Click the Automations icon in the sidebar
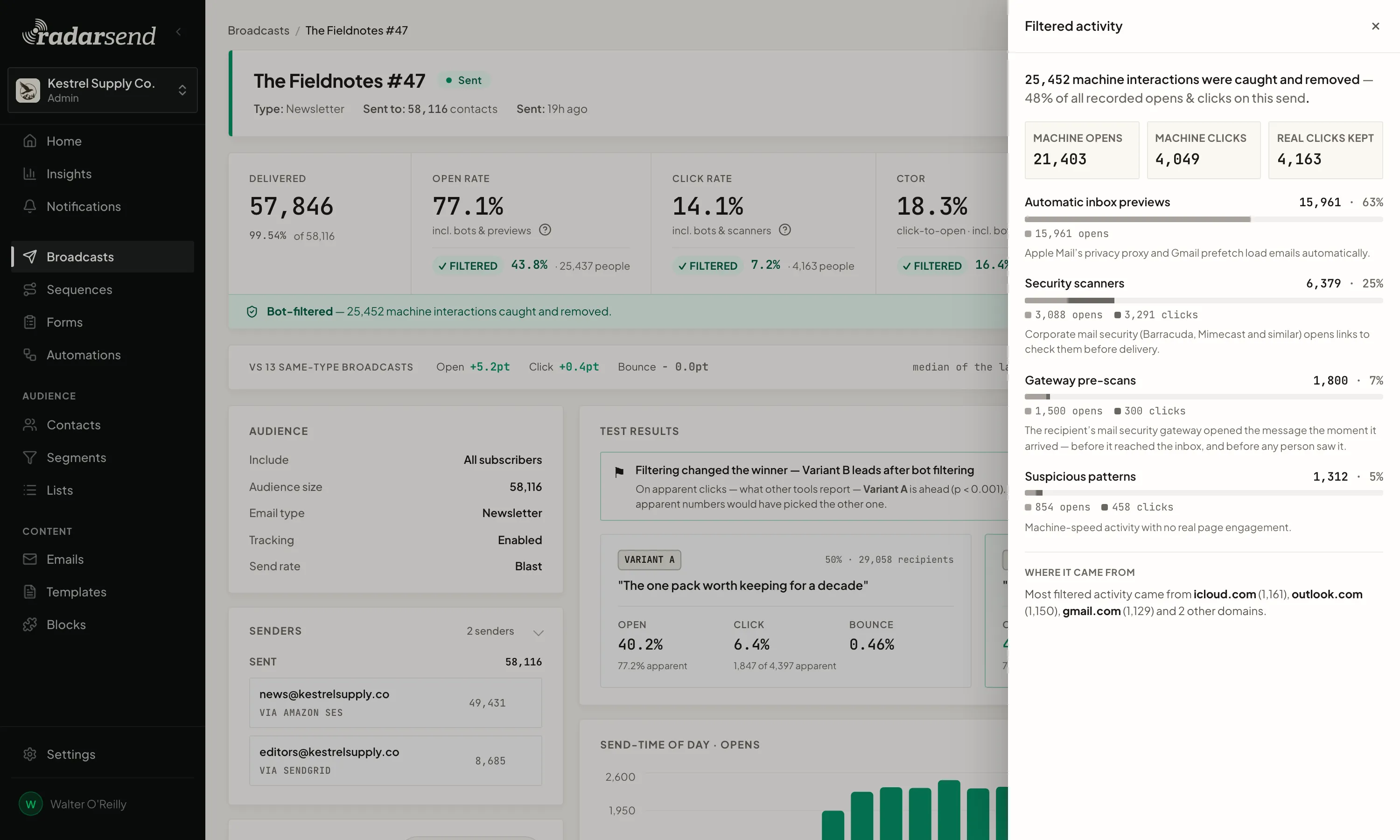The height and width of the screenshot is (840, 1400). point(30,355)
